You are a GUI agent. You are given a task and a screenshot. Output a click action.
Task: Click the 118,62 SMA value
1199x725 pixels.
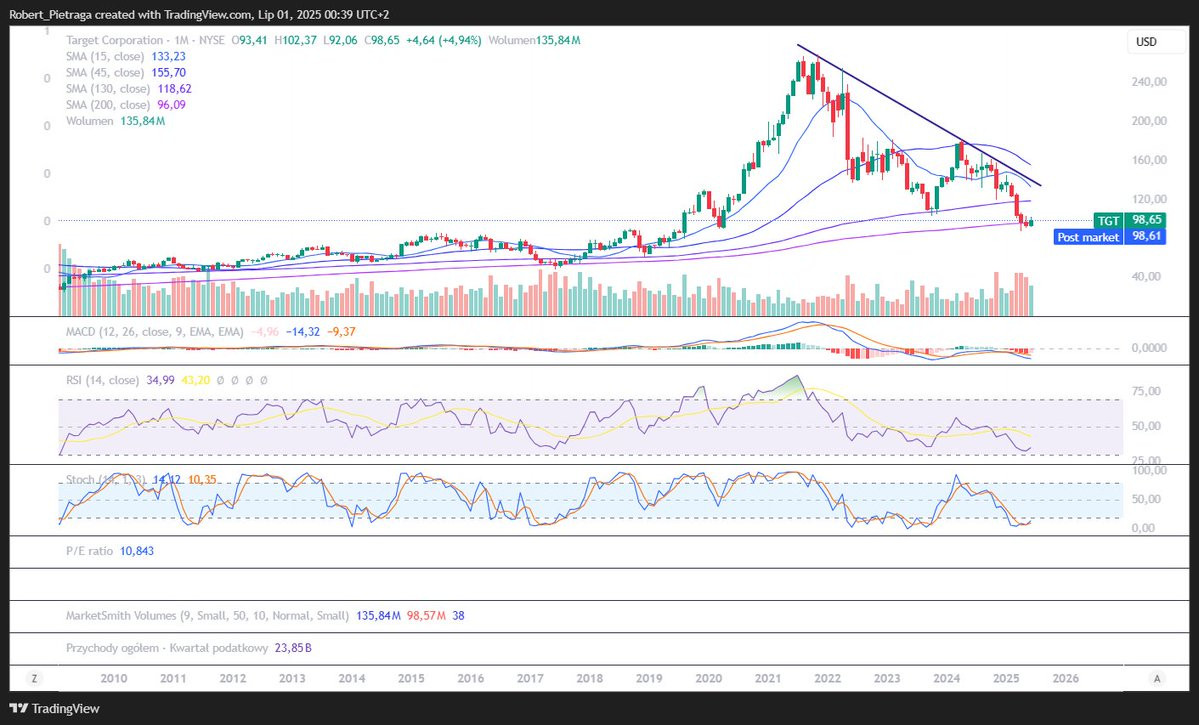(x=174, y=89)
